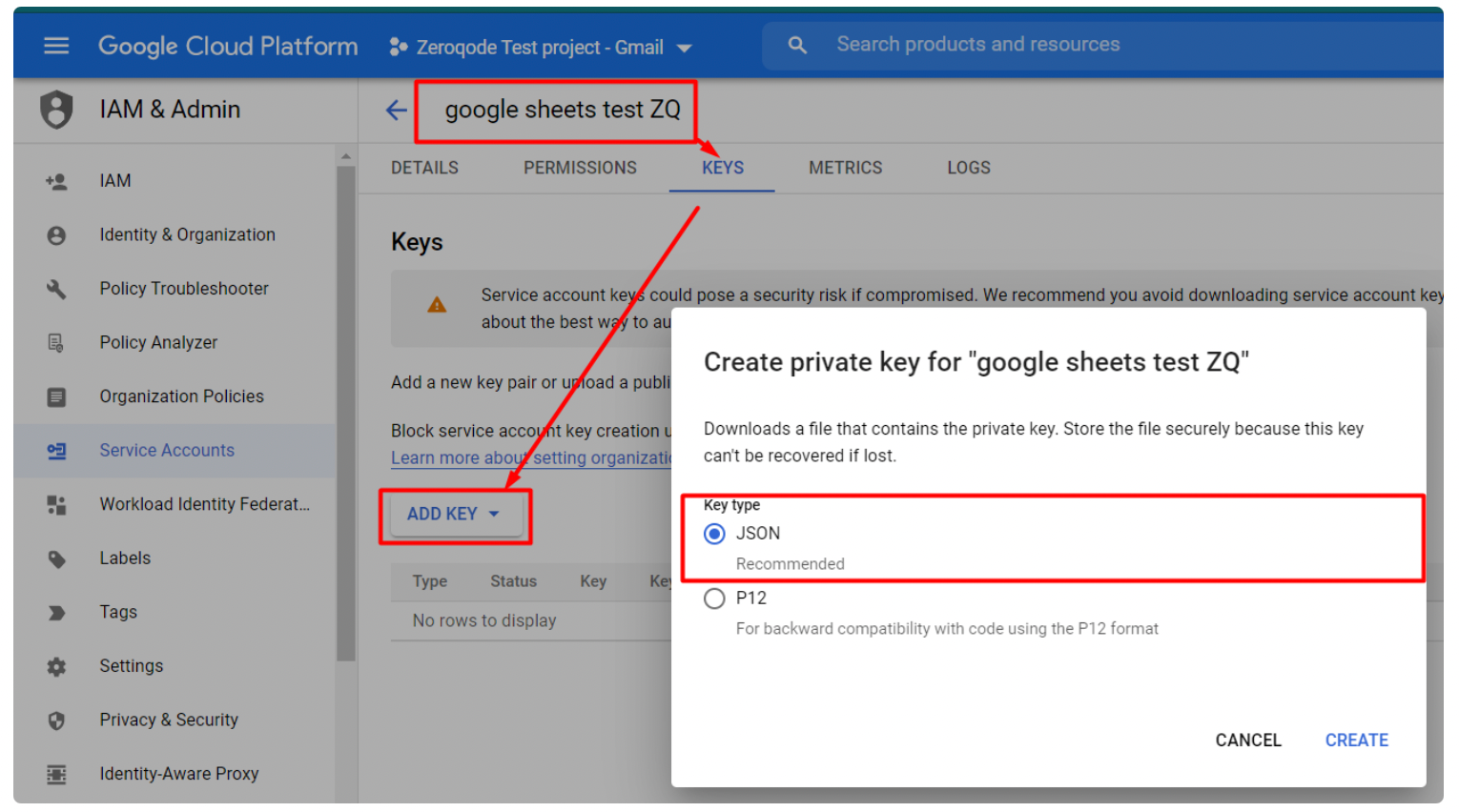
Task: Switch to the METRICS tab
Action: point(846,168)
